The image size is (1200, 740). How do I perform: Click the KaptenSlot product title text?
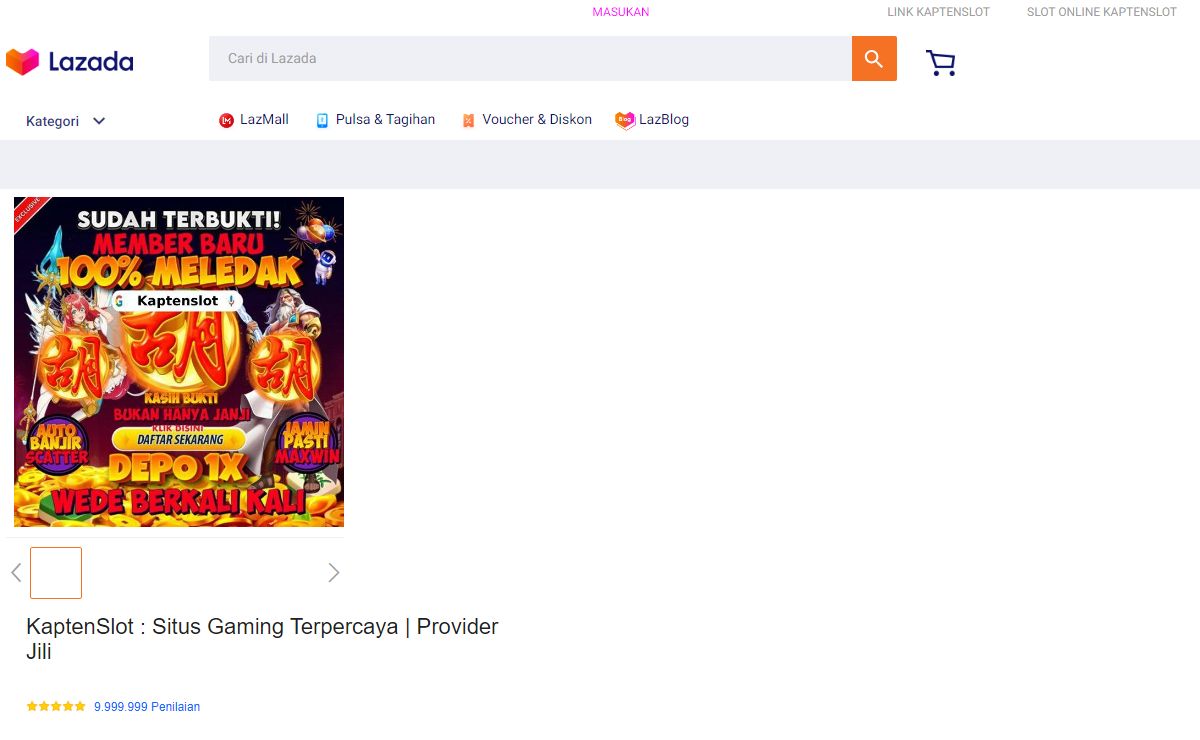[x=262, y=639]
